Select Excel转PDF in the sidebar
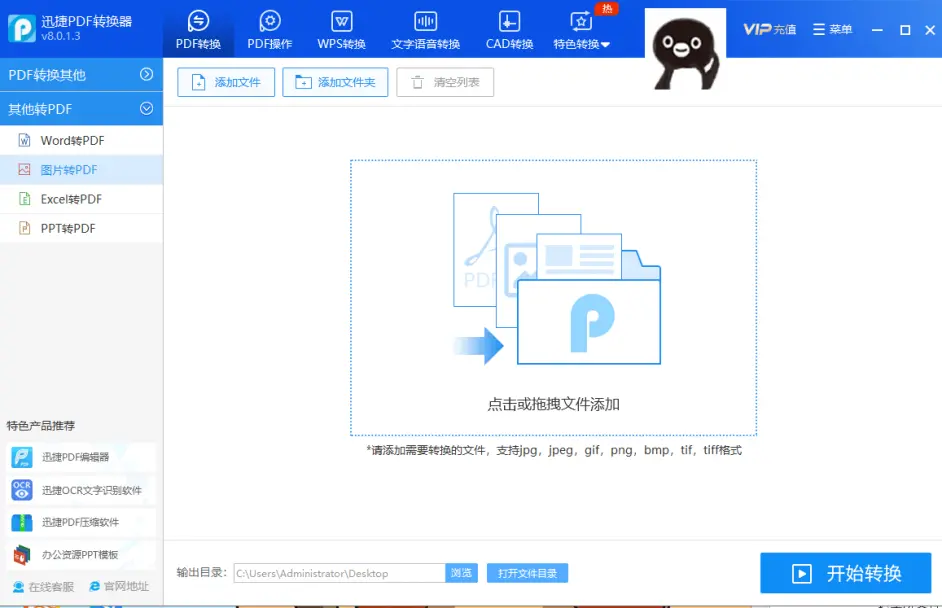 [x=81, y=199]
